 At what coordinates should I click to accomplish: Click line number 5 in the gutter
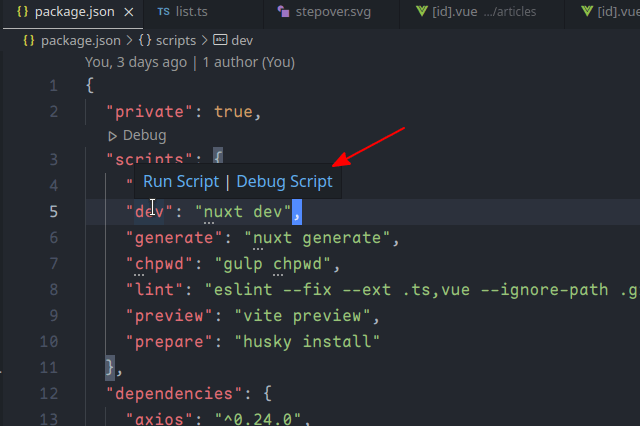click(x=53, y=212)
